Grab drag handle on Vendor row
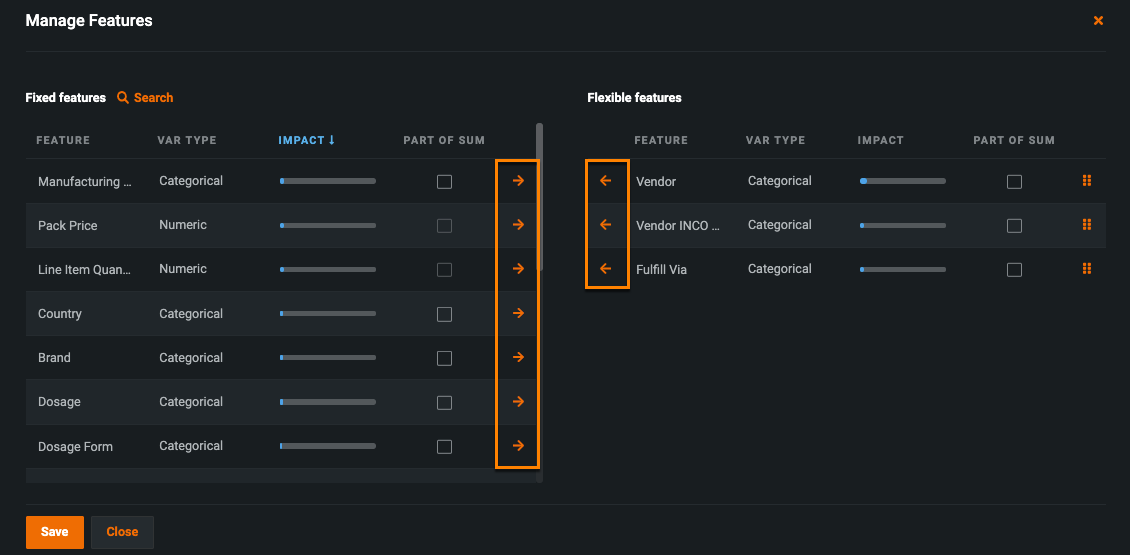The image size is (1130, 555). (1087, 181)
